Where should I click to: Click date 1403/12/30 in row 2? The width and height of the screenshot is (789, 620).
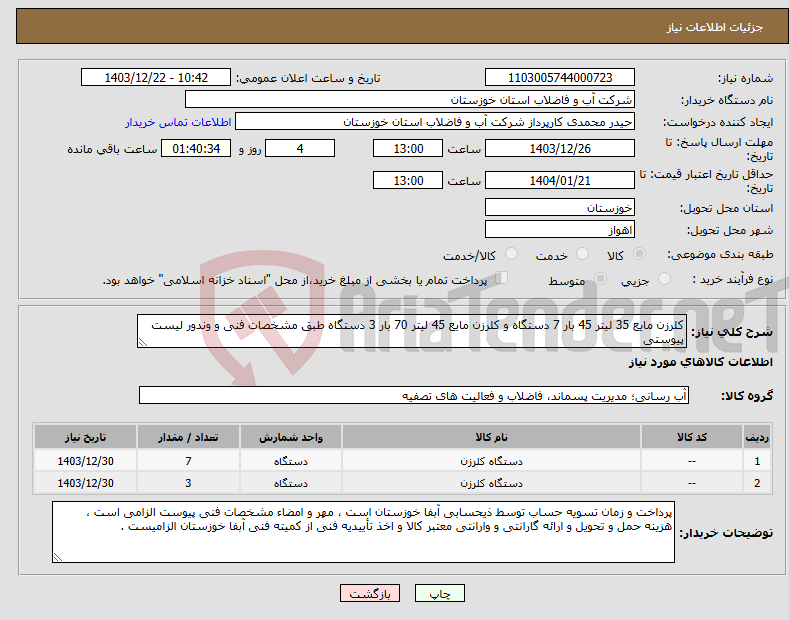(x=86, y=483)
